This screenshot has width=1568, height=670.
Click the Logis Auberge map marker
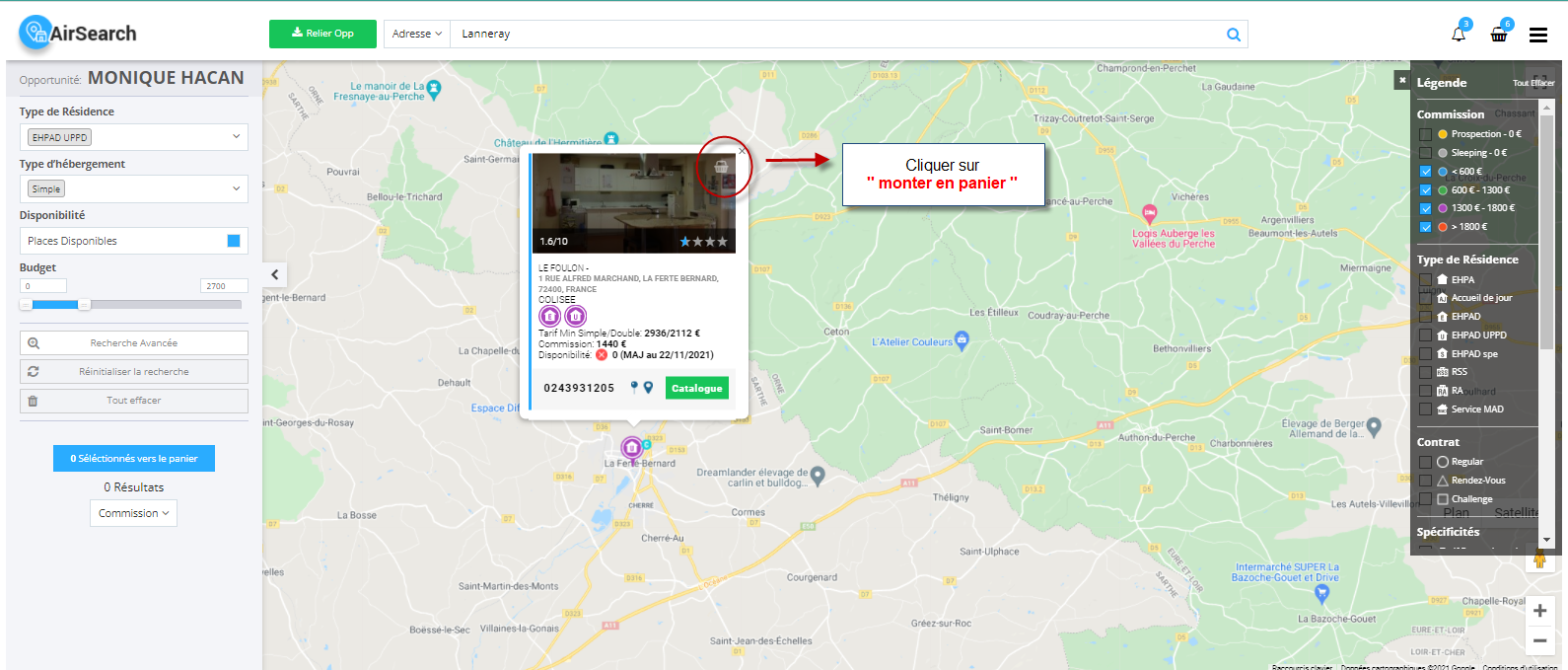coord(1149,212)
